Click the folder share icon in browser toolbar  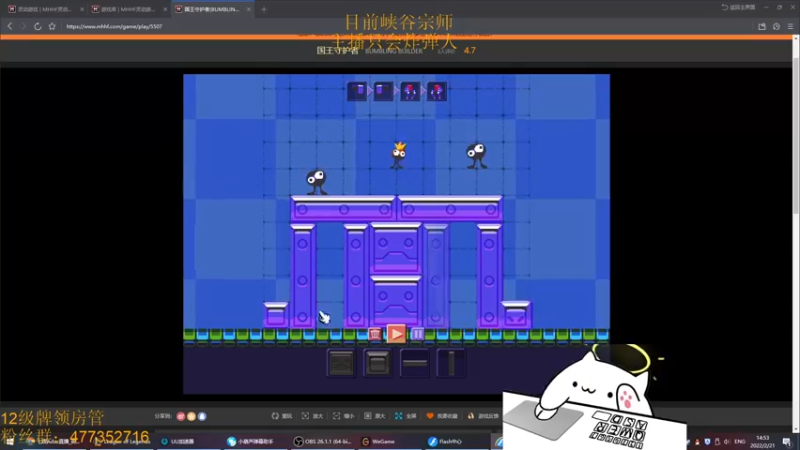[762, 26]
